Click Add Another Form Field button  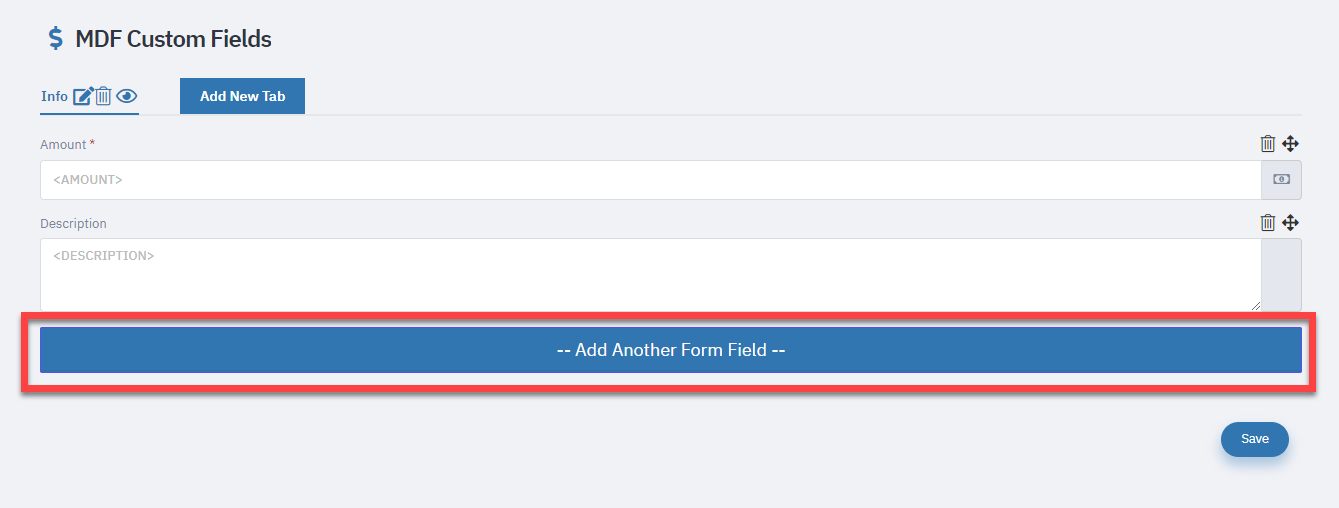(670, 350)
